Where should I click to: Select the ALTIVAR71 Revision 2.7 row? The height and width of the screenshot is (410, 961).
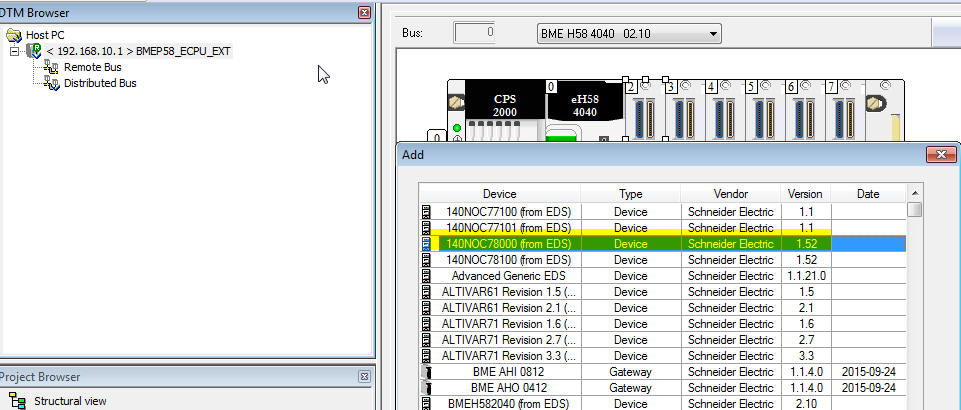pos(663,340)
